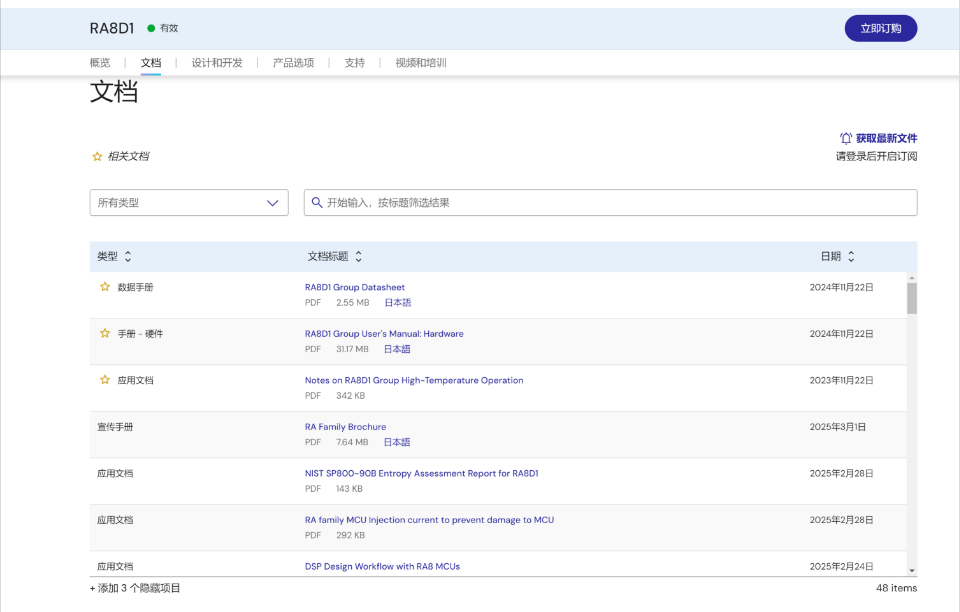Open DSP Design Workflow with RA8 MCUs
Viewport: 960px width, 612px height.
(382, 566)
